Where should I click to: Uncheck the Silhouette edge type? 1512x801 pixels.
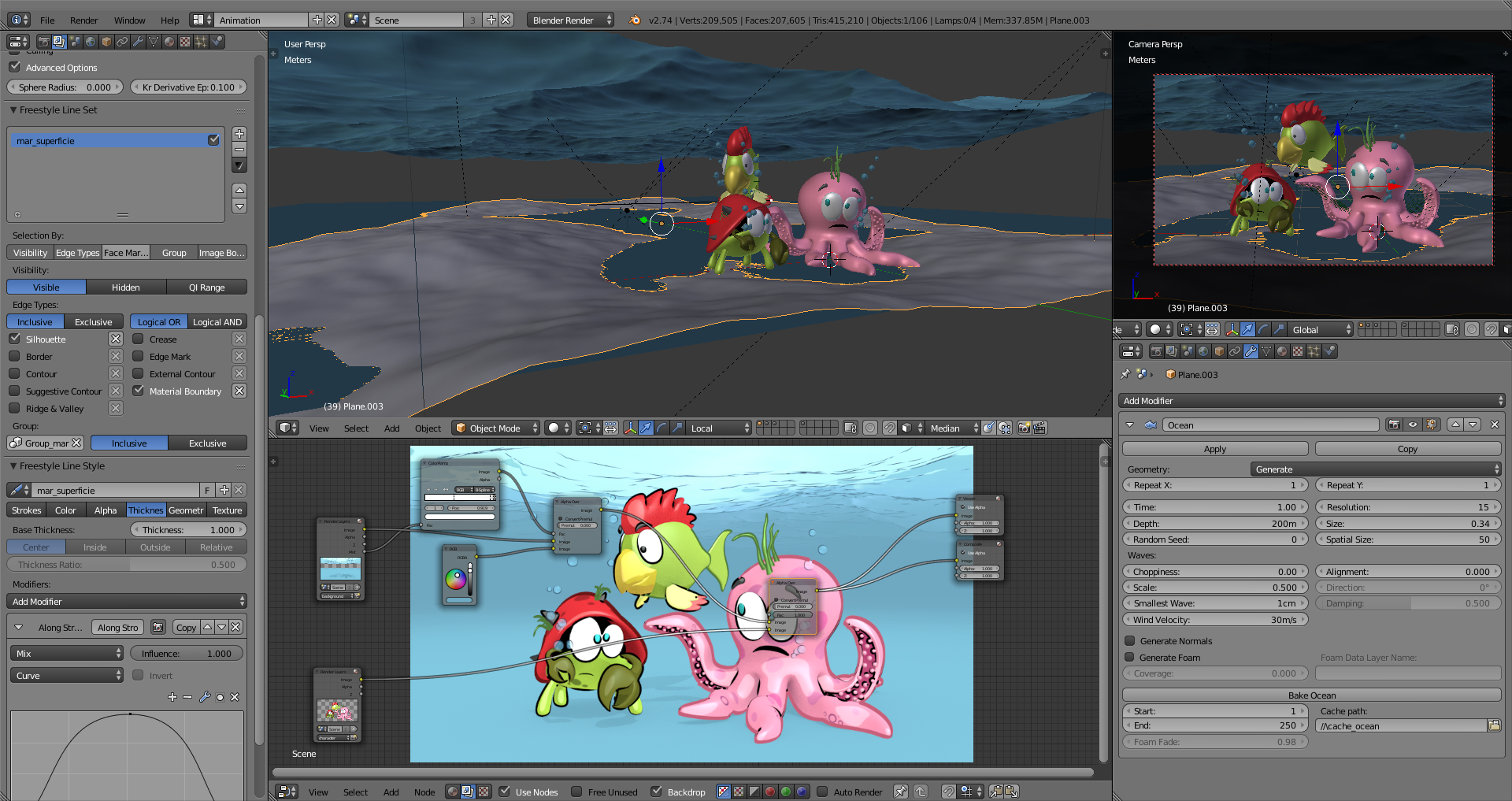click(15, 339)
